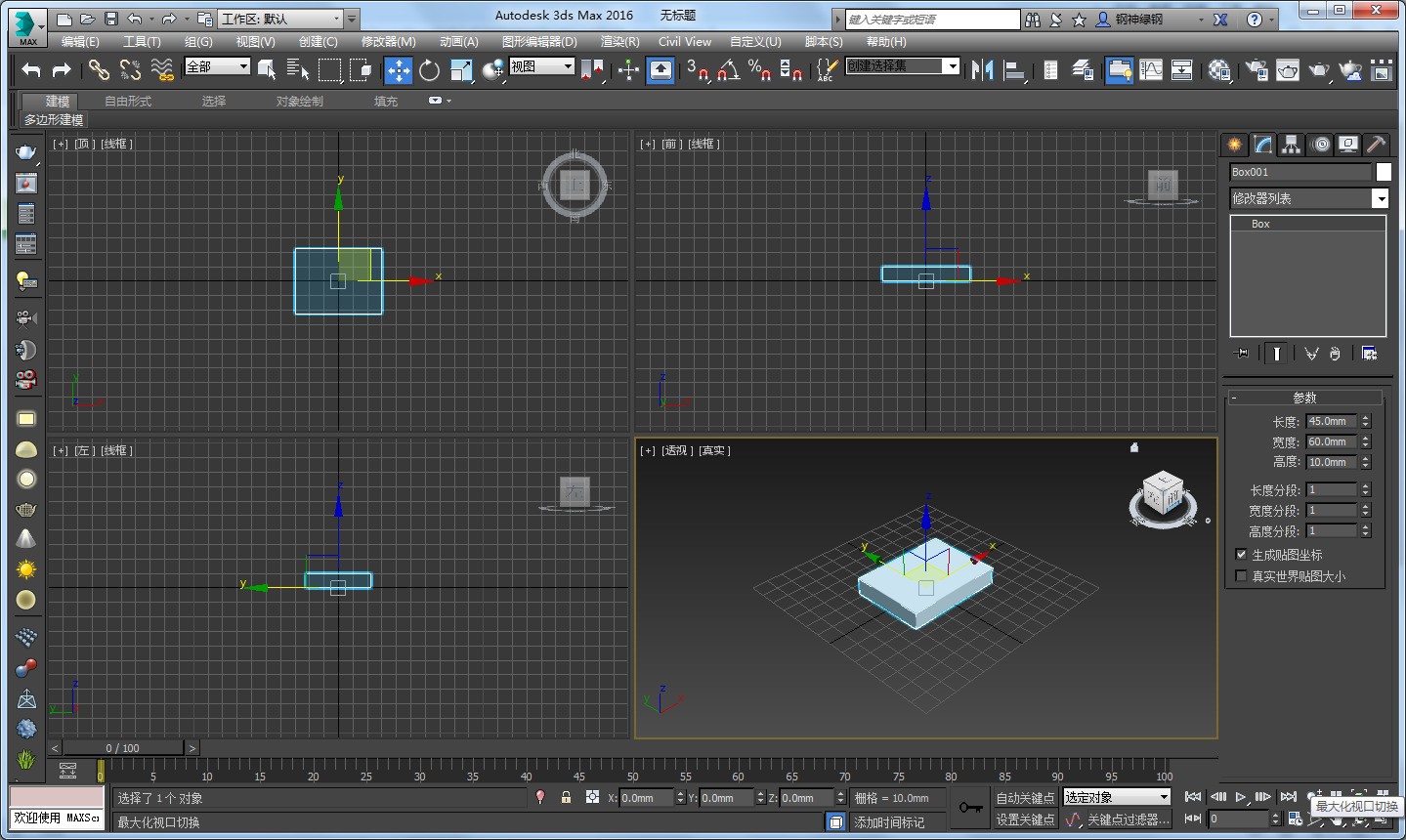
Task: Click the Select and Link tool
Action: [x=99, y=69]
